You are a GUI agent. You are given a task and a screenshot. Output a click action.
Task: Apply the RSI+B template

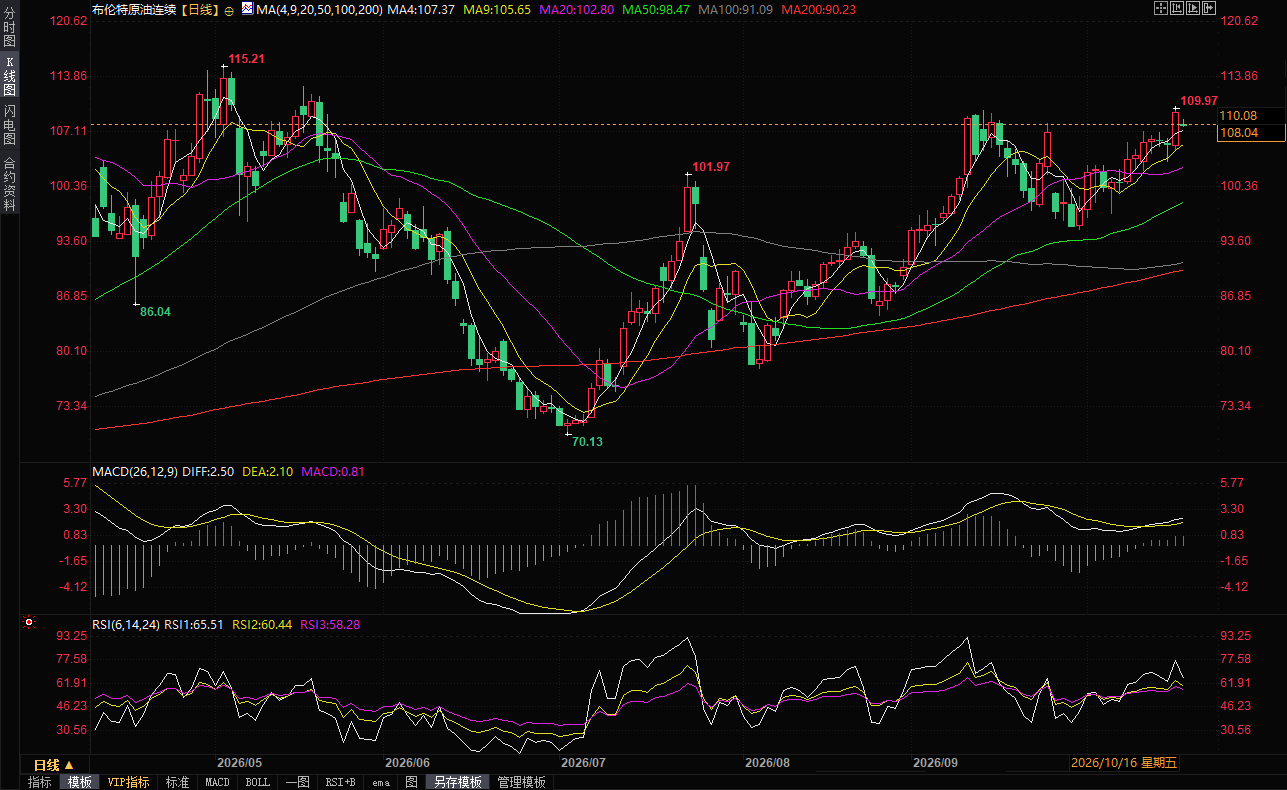pos(341,782)
